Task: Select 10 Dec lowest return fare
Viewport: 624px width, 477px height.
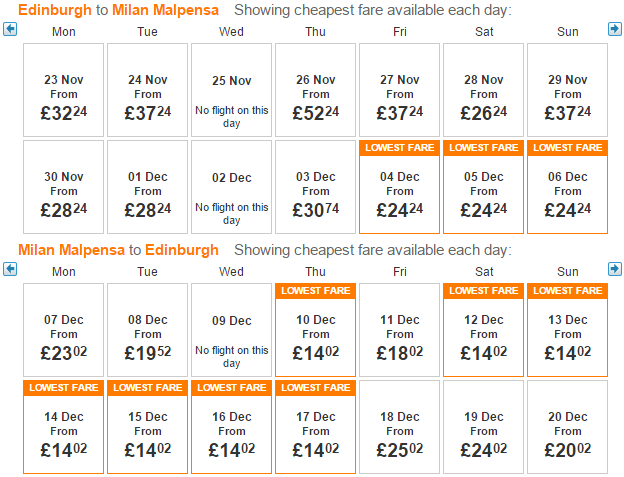Action: click(x=315, y=330)
